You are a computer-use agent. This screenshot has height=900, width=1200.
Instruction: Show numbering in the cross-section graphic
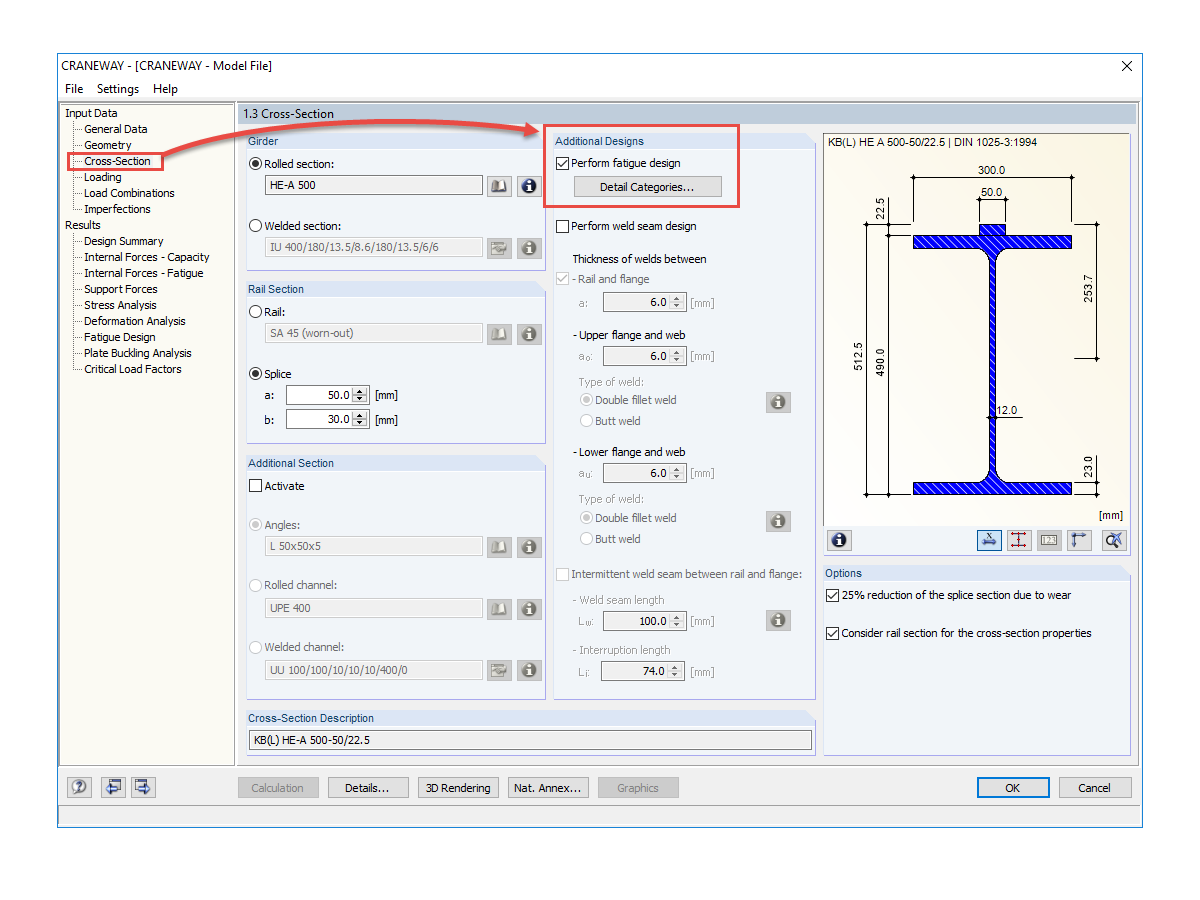click(x=1048, y=540)
